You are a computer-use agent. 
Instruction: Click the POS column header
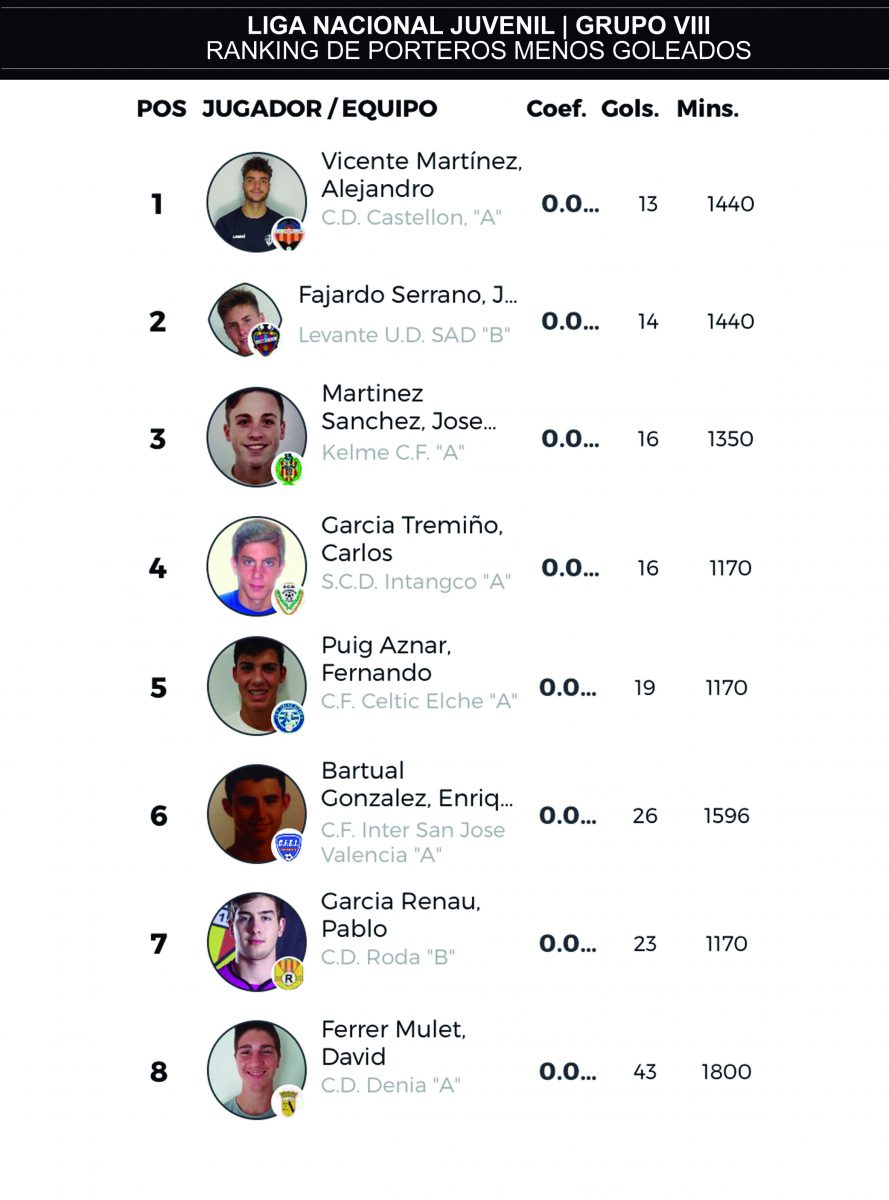point(162,110)
